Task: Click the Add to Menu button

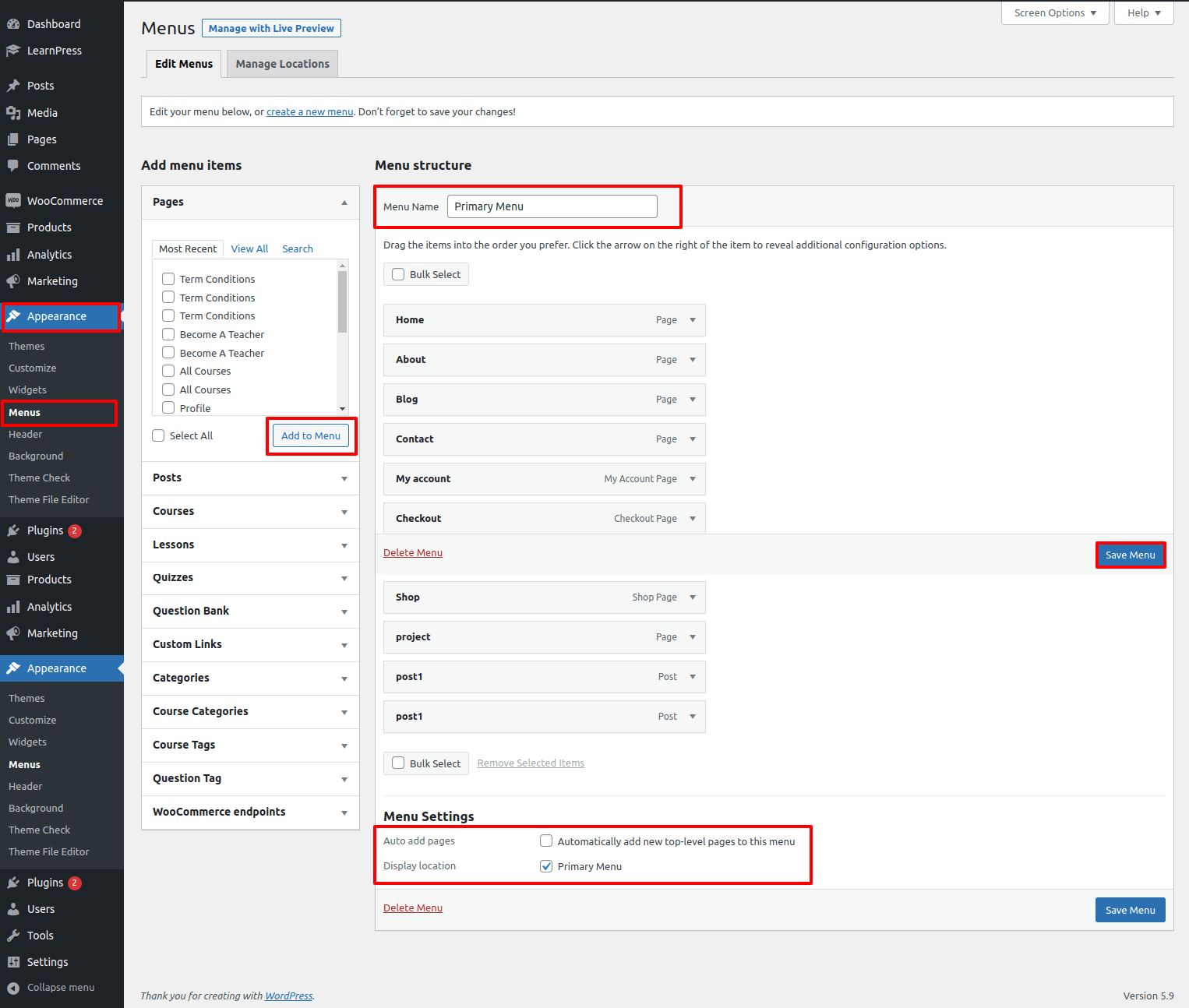Action: (311, 436)
